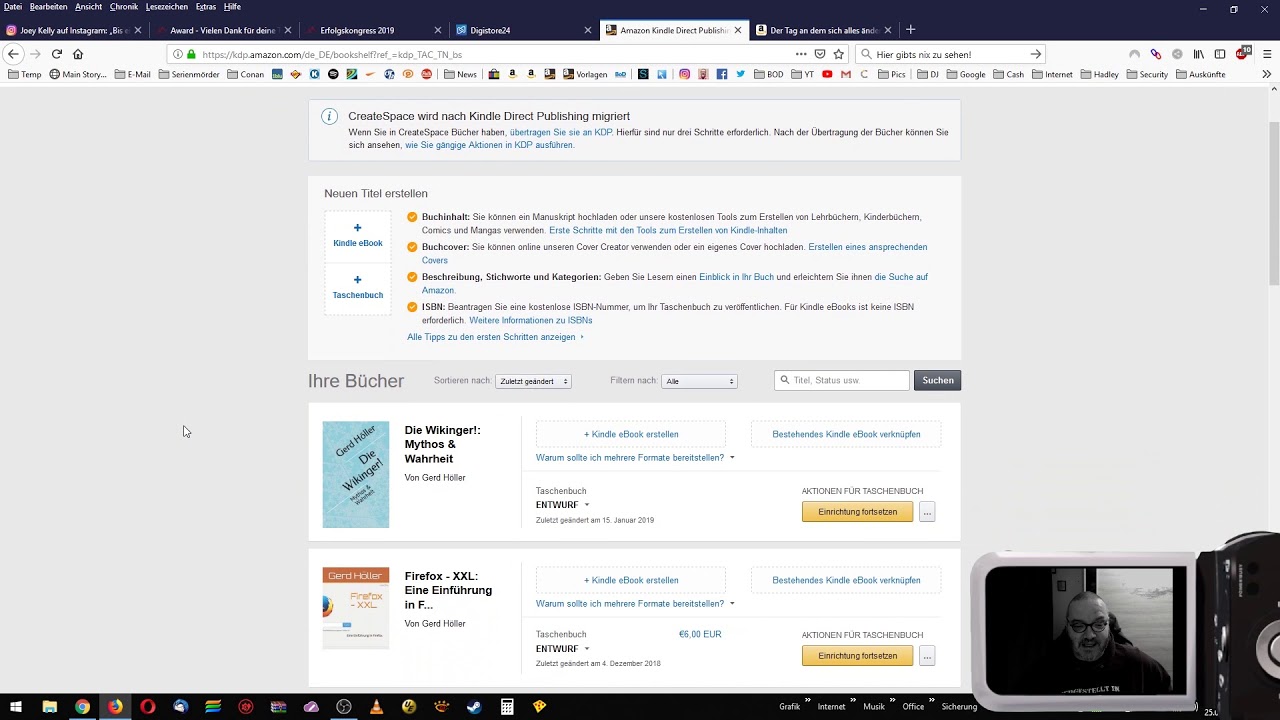The image size is (1280, 720).
Task: Open the Chronik menu
Action: [124, 7]
